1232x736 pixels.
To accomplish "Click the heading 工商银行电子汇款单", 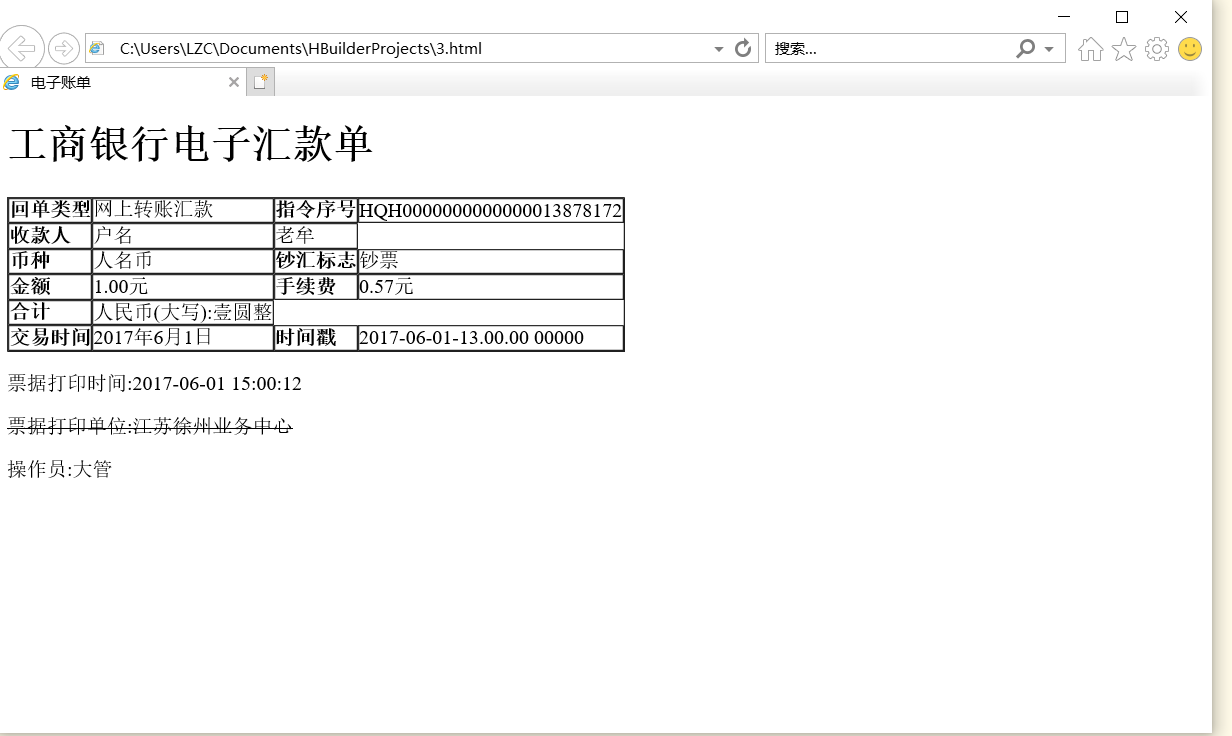I will tap(190, 144).
